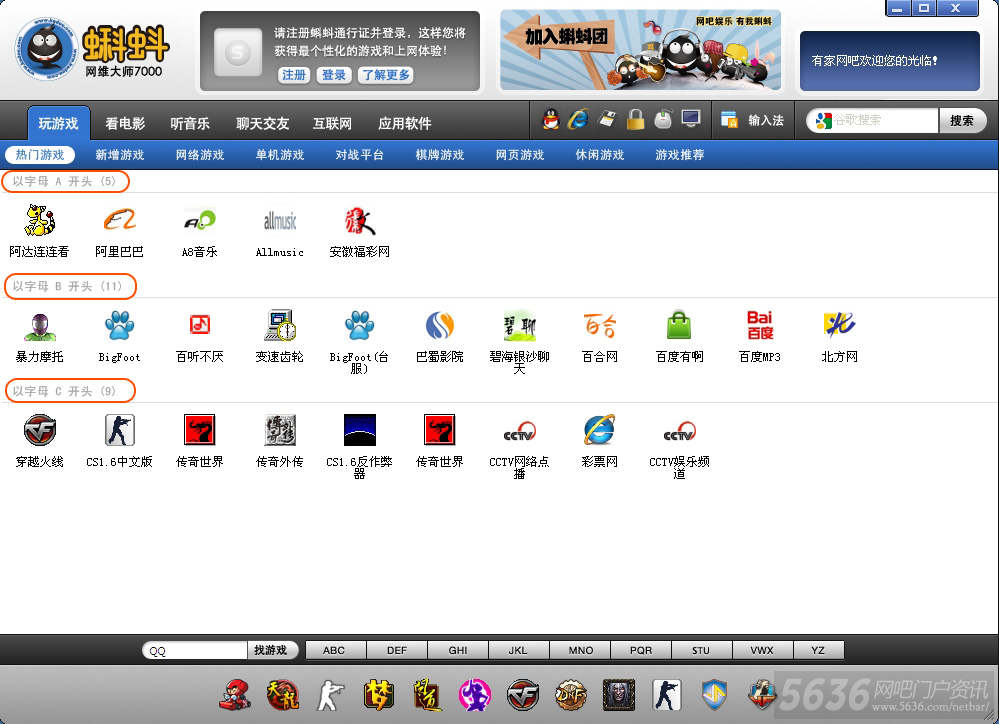Viewport: 999px width, 724px height.
Task: Click the 搜索 search button
Action: (962, 120)
